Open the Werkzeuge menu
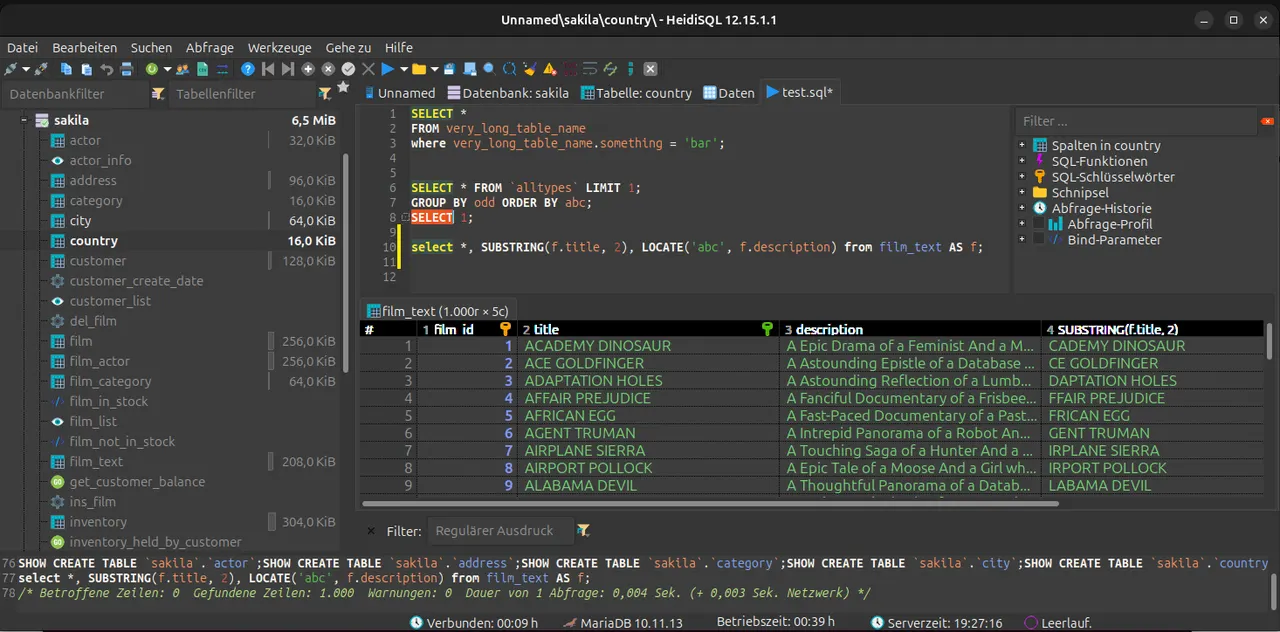The height and width of the screenshot is (632, 1280). tap(280, 47)
